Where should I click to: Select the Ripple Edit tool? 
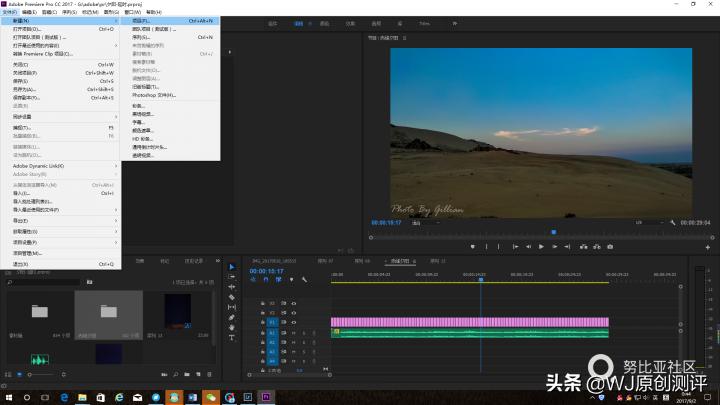point(232,287)
